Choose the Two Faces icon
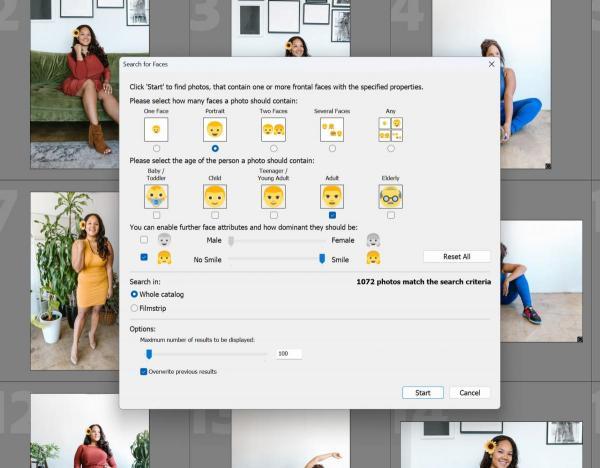This screenshot has height=468, width=600. click(x=273, y=129)
